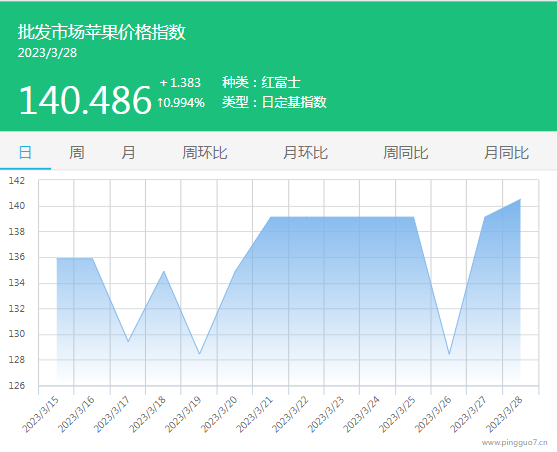Click the chart peak at 2023/3/28
The image size is (557, 452).
(520, 199)
